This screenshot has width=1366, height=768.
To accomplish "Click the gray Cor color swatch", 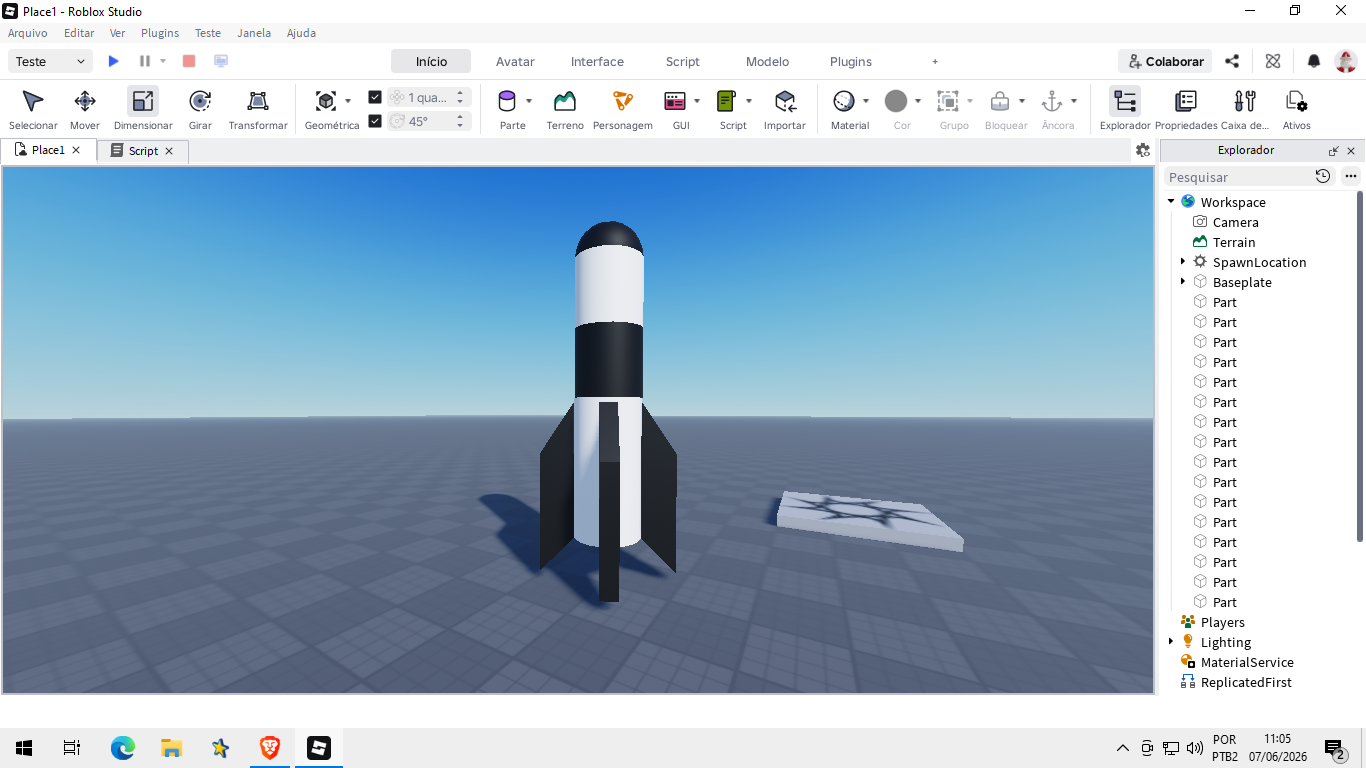I will (x=896, y=101).
